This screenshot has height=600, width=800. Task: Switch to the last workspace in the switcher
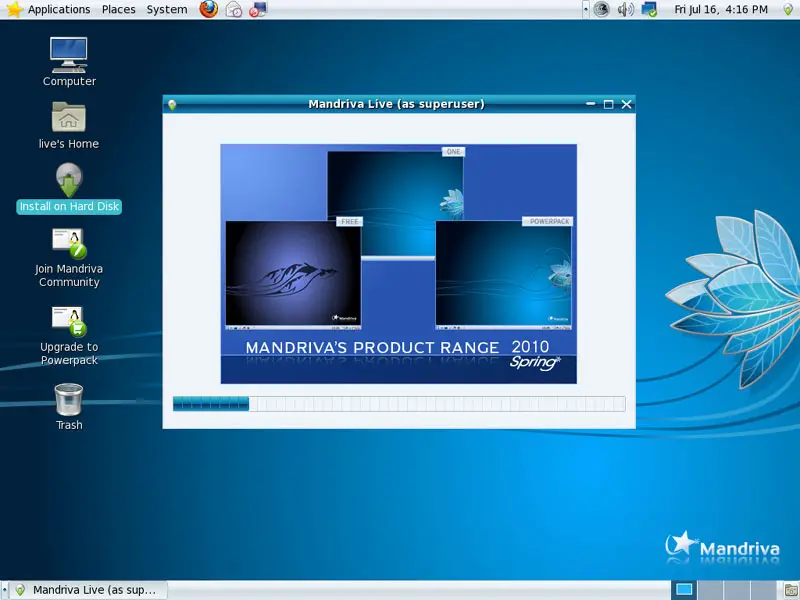pos(763,590)
